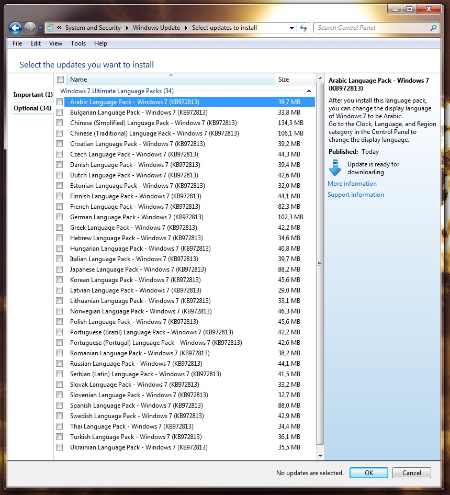The image size is (450, 495).
Task: Open address bar history dropdown arrow
Action: pyautogui.click(x=292, y=28)
